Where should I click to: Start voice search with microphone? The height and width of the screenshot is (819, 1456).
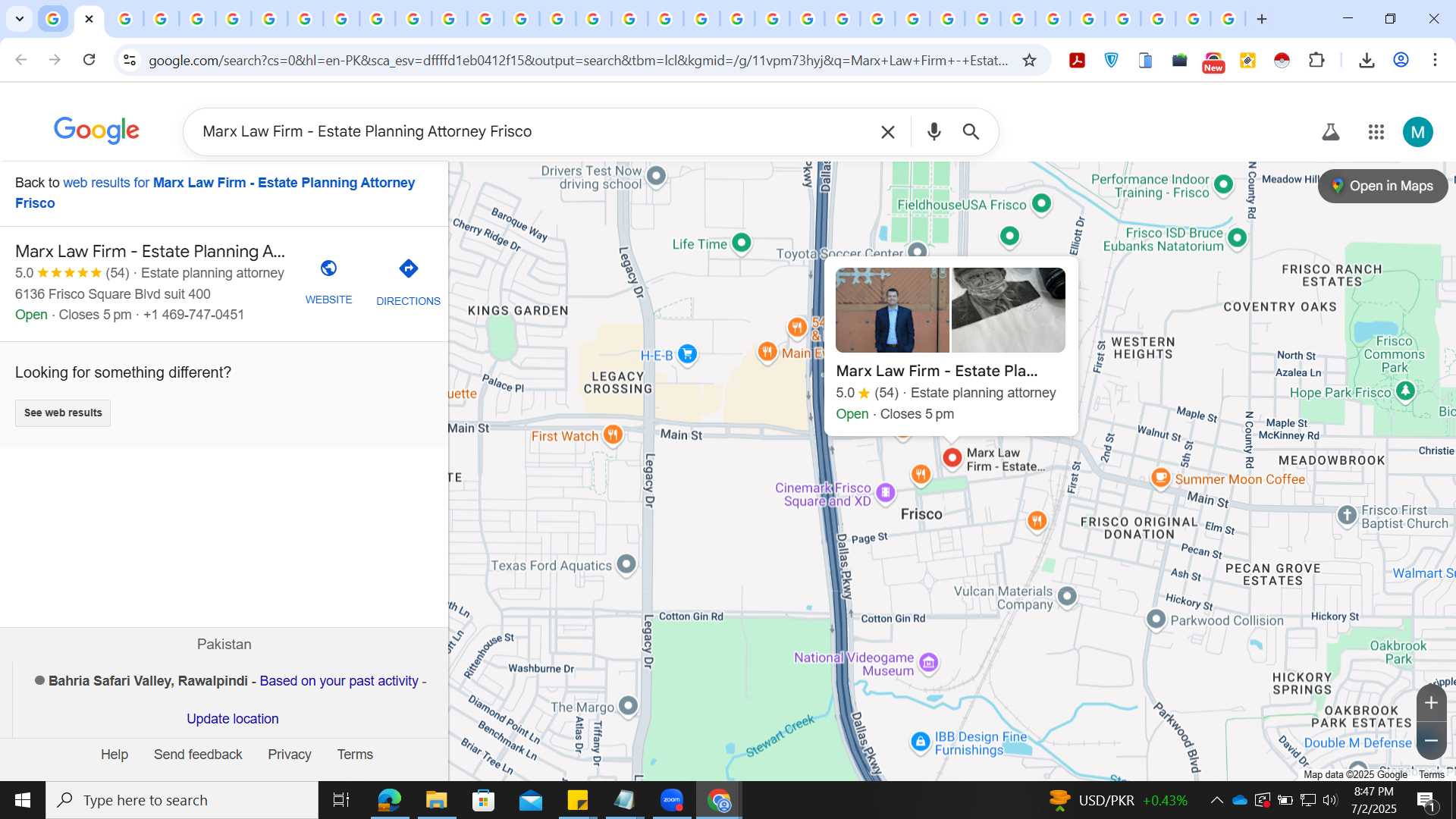pyautogui.click(x=934, y=132)
